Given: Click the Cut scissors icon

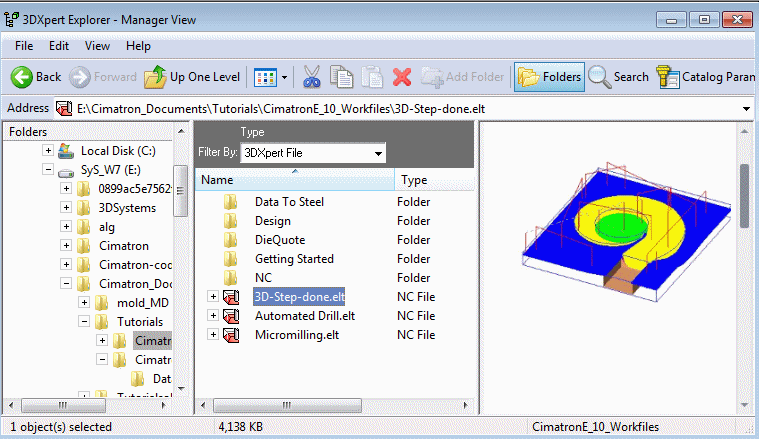Looking at the screenshot, I should [x=311, y=77].
